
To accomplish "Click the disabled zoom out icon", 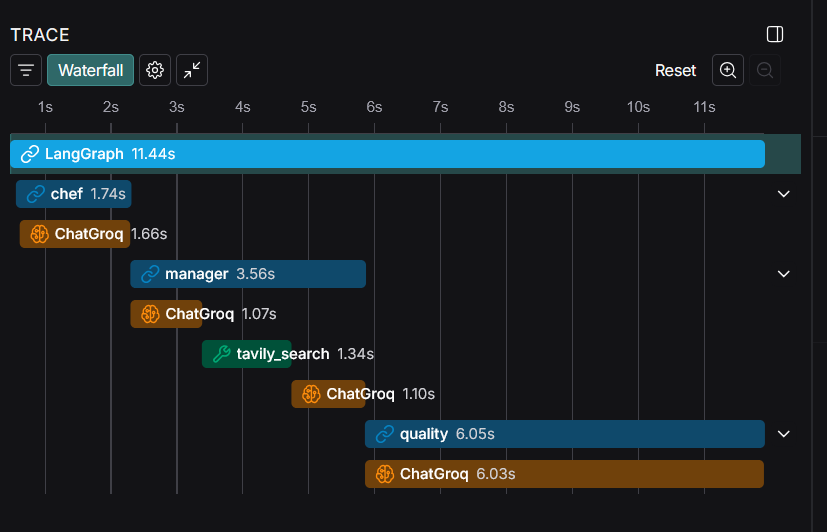I will 765,70.
